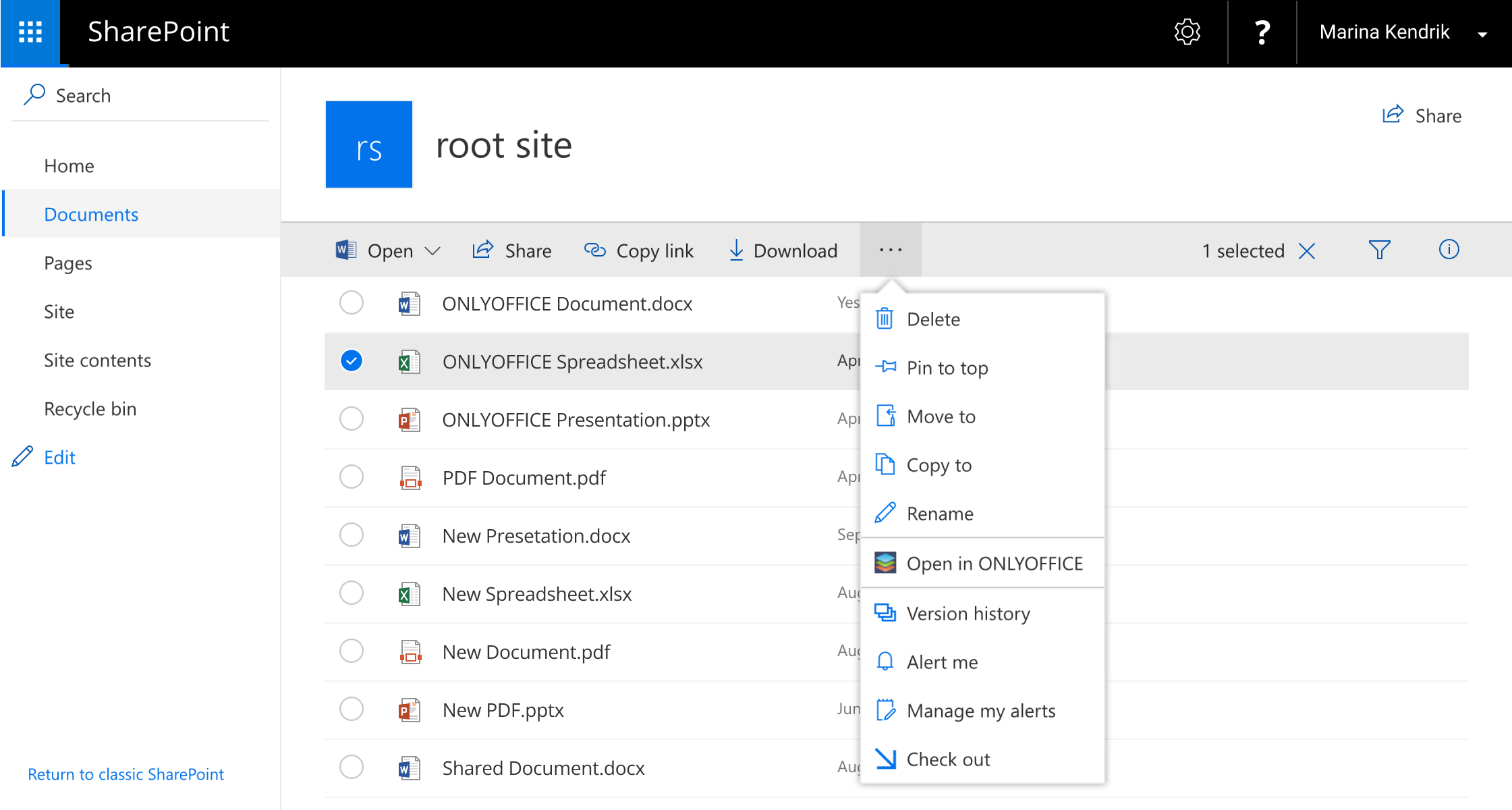Go to Home in left navigation
Screen dimensions: 1512x810
click(69, 166)
